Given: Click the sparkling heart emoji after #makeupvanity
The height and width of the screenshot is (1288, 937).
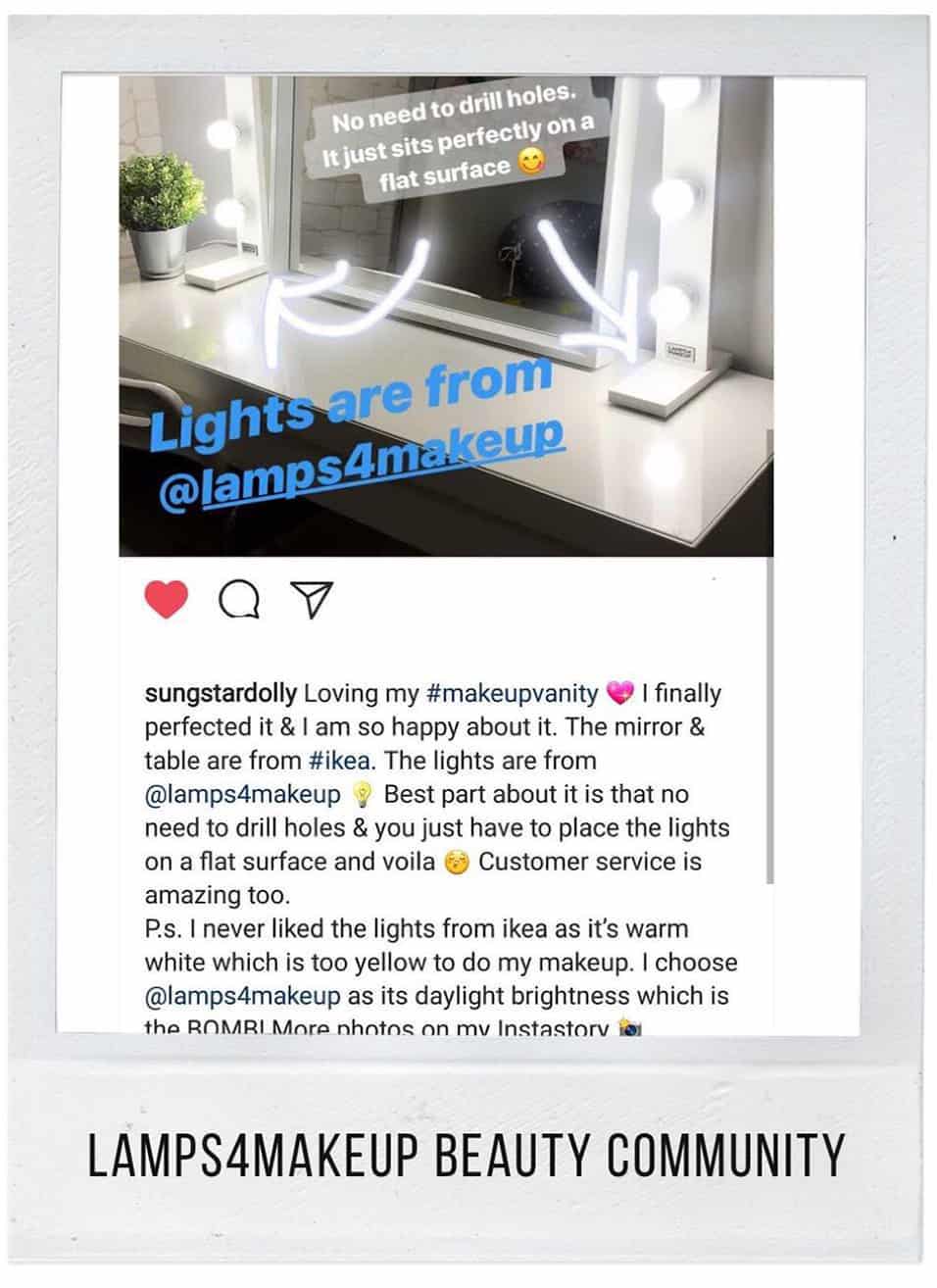Looking at the screenshot, I should click(x=619, y=694).
